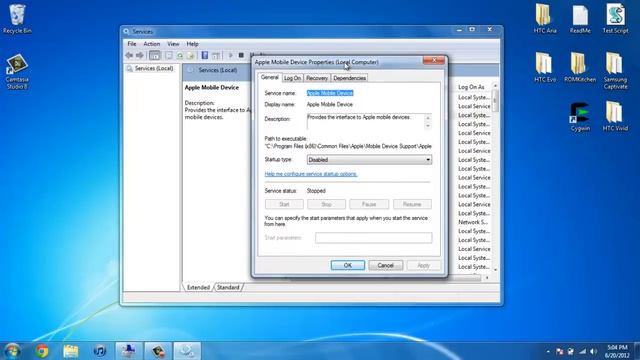Screen dimensions: 640x360
Task: Switch to the General tab
Action: 269,77
